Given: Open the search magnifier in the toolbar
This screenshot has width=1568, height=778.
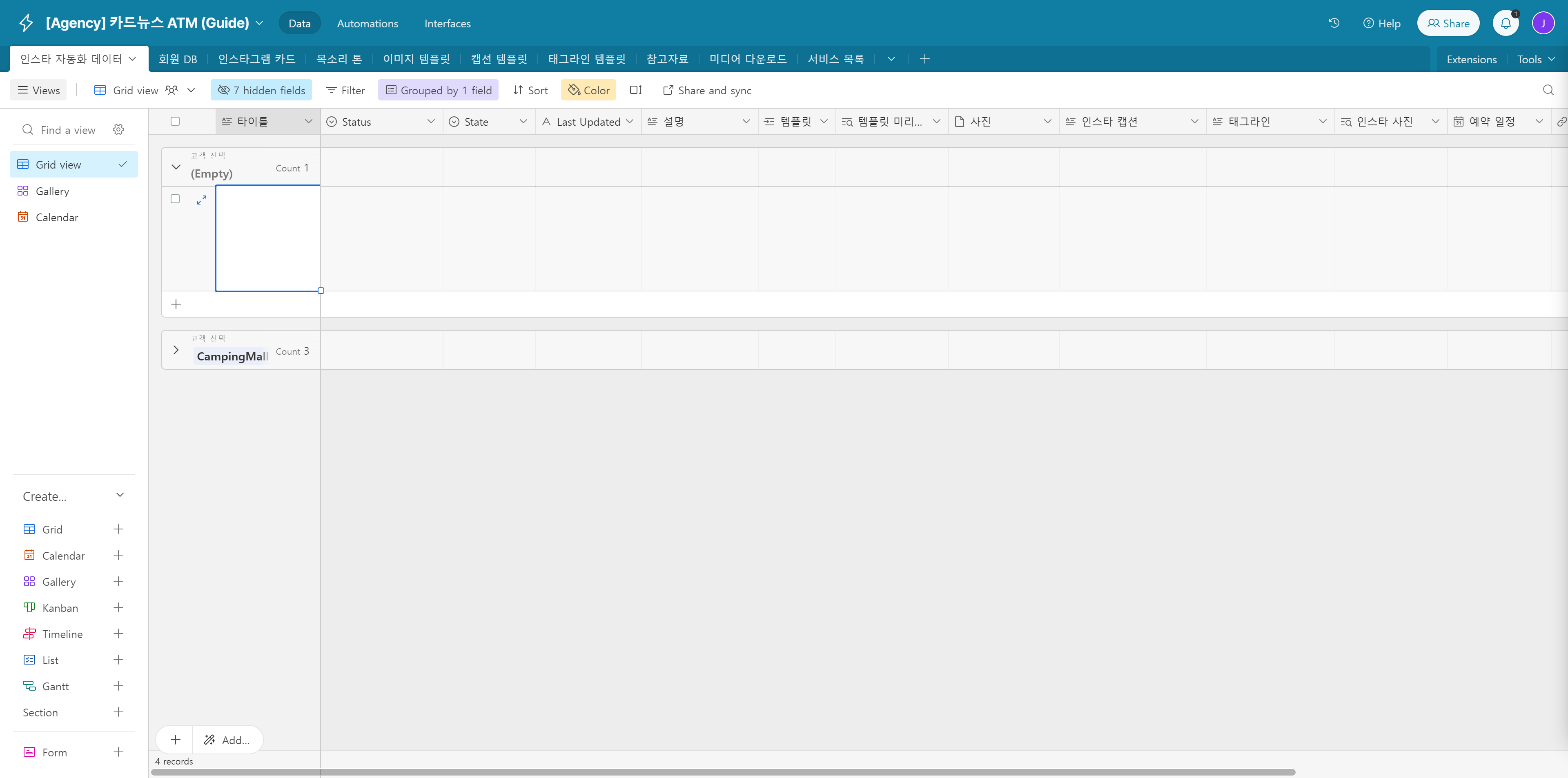Looking at the screenshot, I should click(1548, 90).
